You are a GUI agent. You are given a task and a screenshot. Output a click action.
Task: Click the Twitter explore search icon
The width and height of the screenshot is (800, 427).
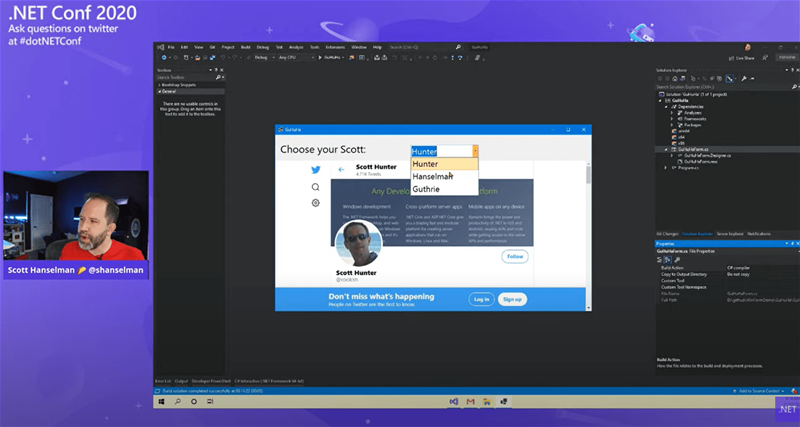click(x=316, y=187)
